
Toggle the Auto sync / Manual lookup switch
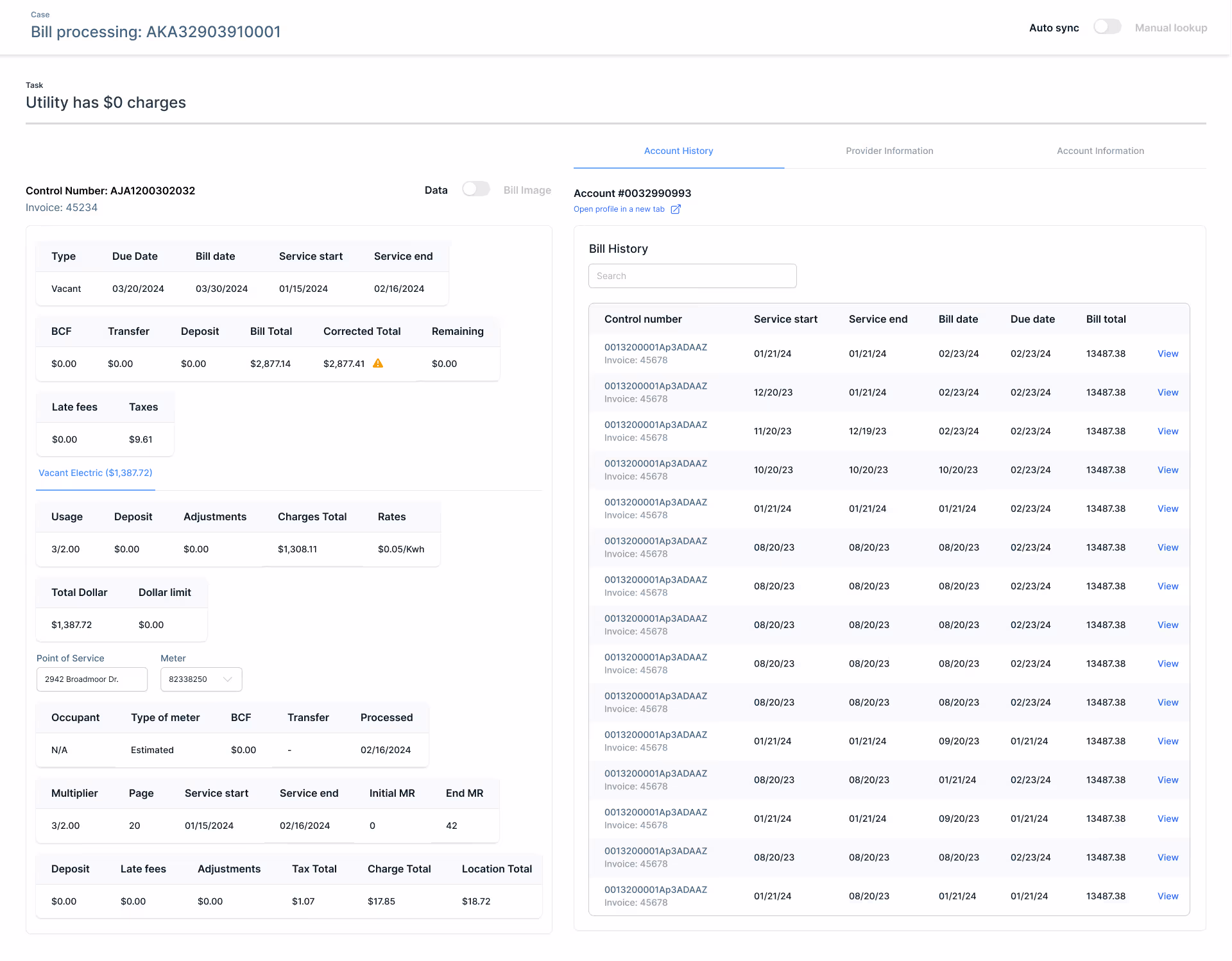(x=1107, y=28)
